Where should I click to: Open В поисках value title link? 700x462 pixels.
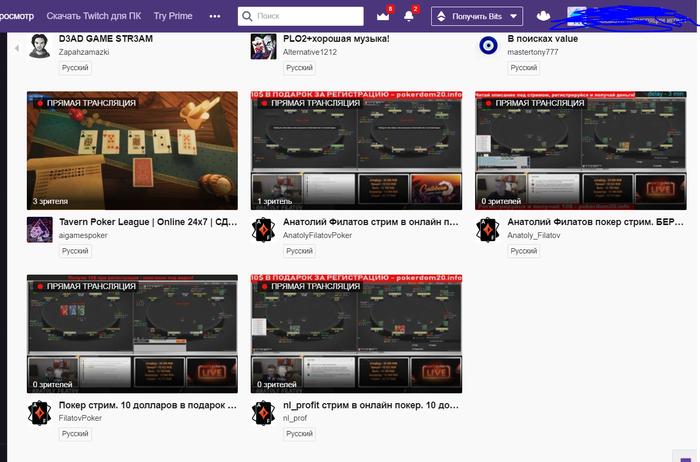point(542,39)
